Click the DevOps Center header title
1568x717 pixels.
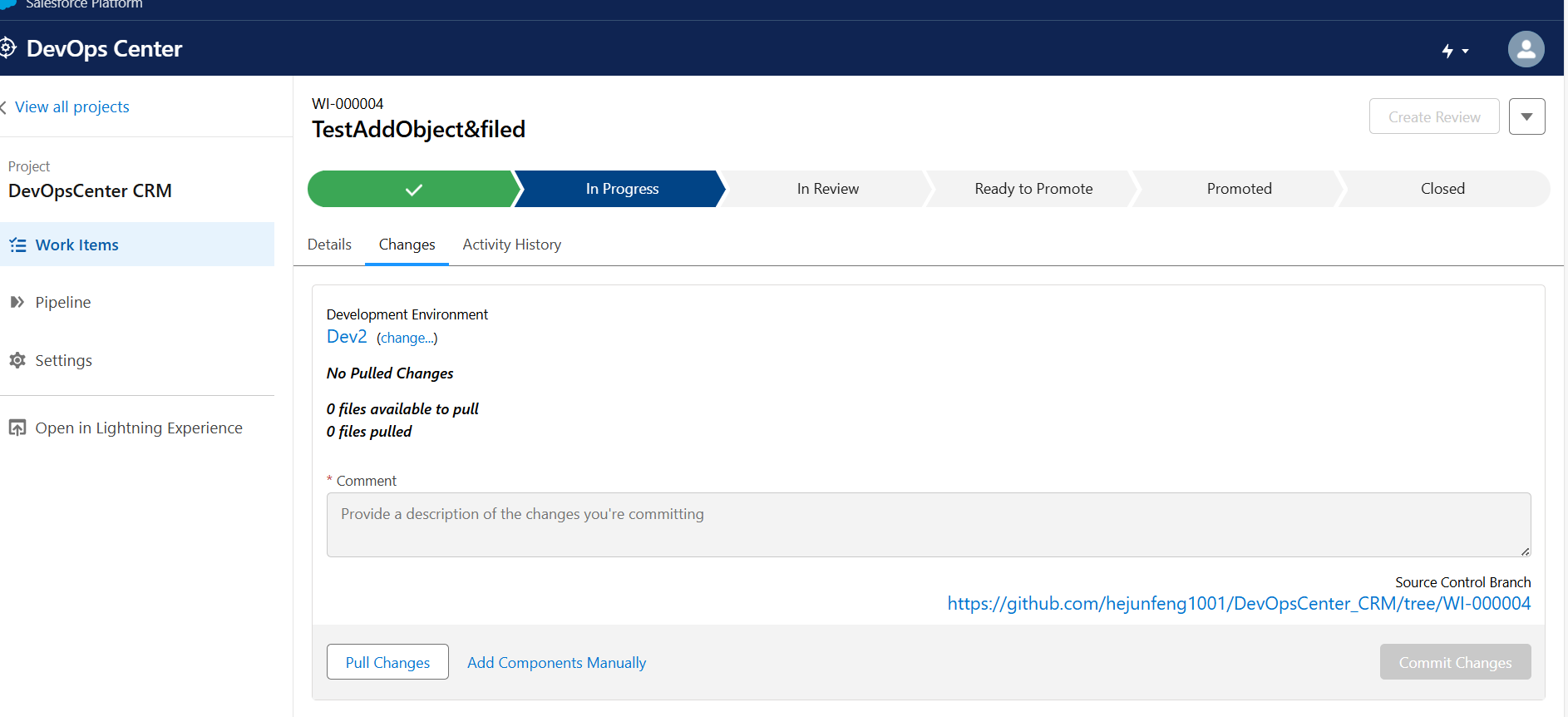[104, 49]
